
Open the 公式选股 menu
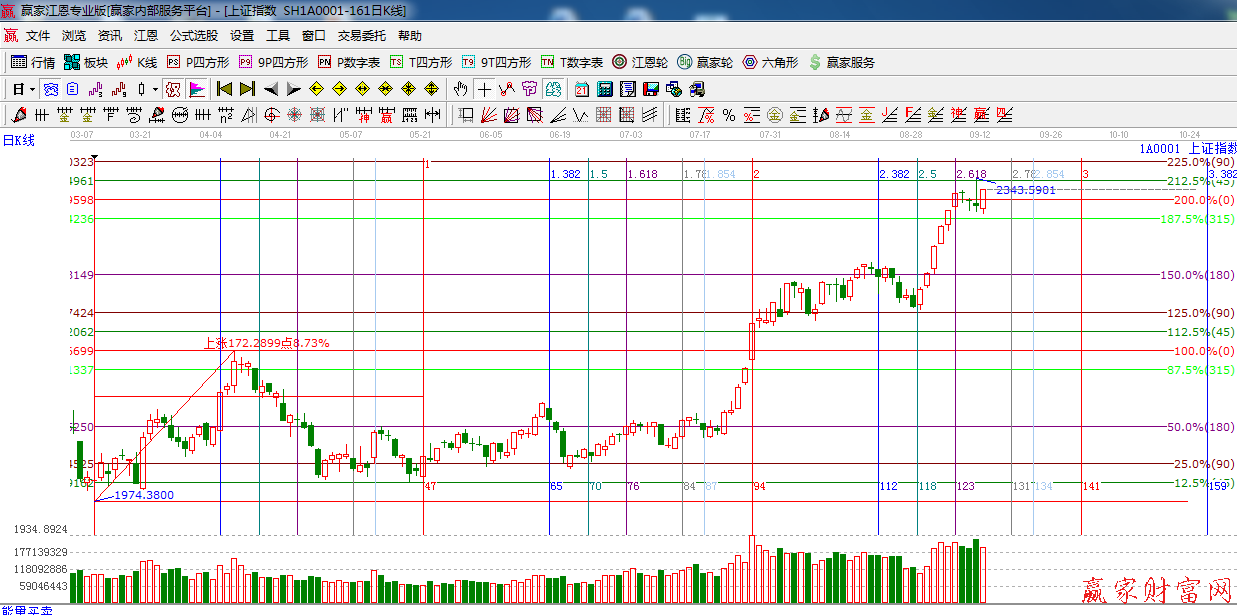click(193, 35)
